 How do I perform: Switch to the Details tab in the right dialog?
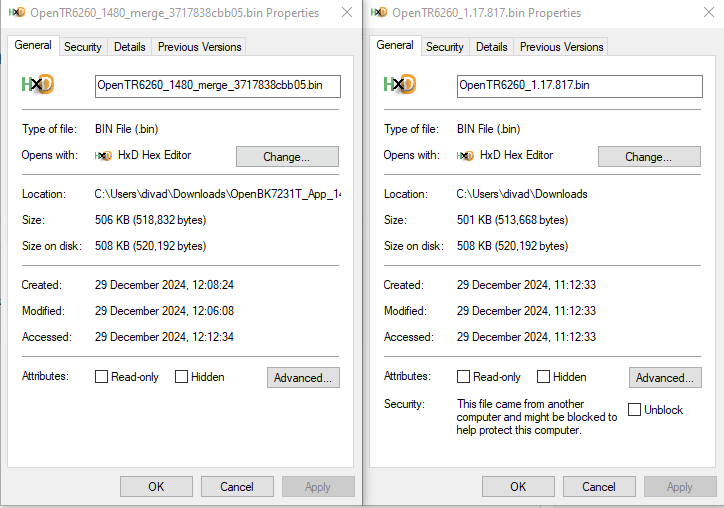491,47
